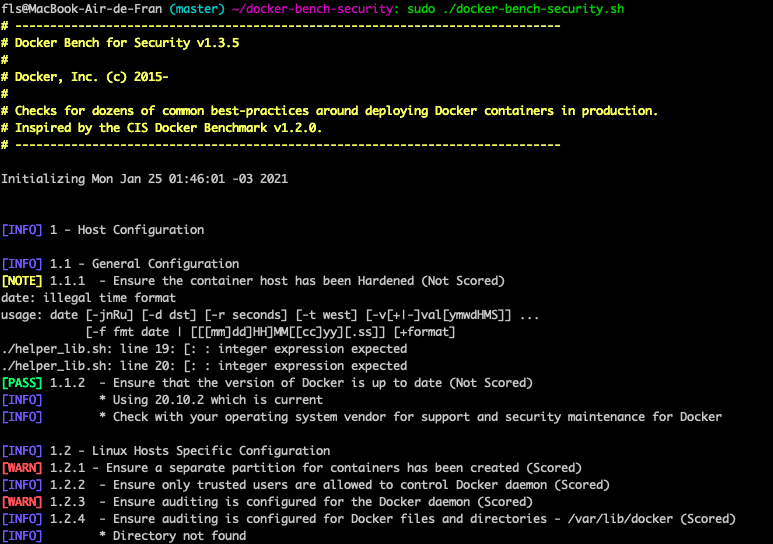The width and height of the screenshot is (773, 544).
Task: Click the date: illegal time format error
Action: point(88,298)
